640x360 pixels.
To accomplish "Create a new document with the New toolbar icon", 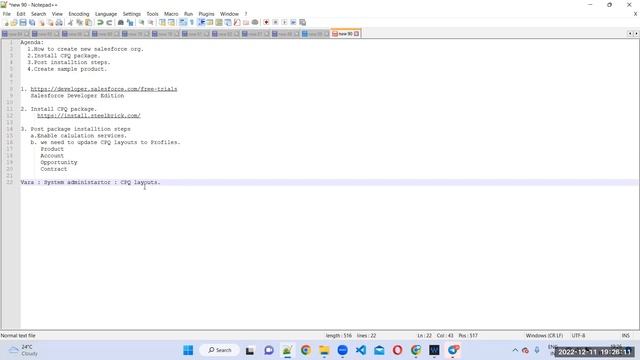I will 6,22.
